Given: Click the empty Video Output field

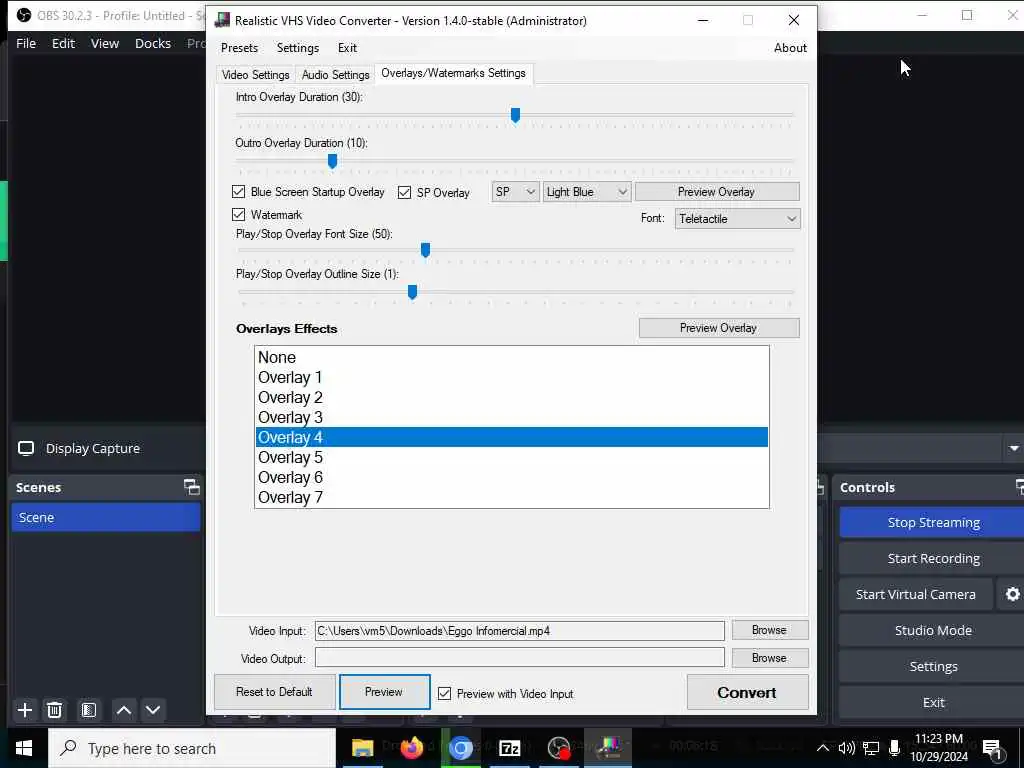Looking at the screenshot, I should 520,658.
